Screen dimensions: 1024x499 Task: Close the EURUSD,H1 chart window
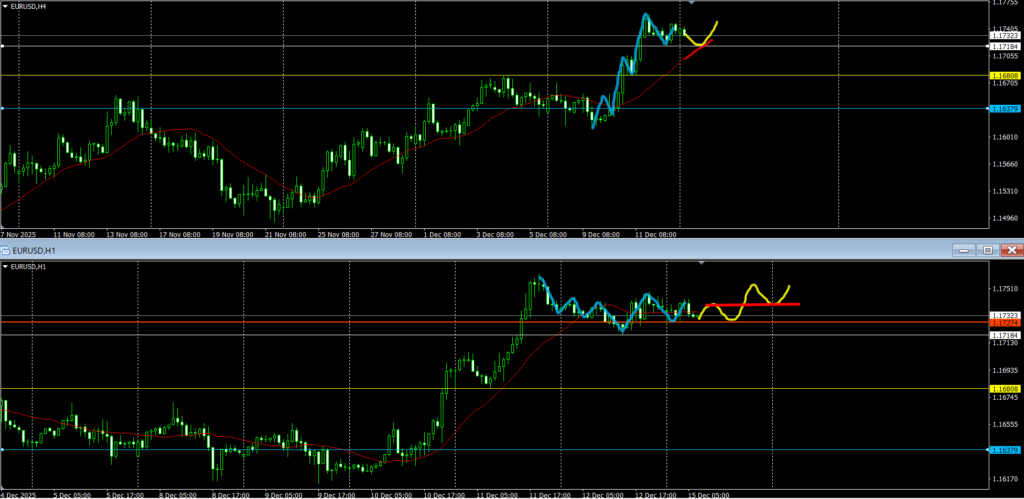click(x=1011, y=249)
